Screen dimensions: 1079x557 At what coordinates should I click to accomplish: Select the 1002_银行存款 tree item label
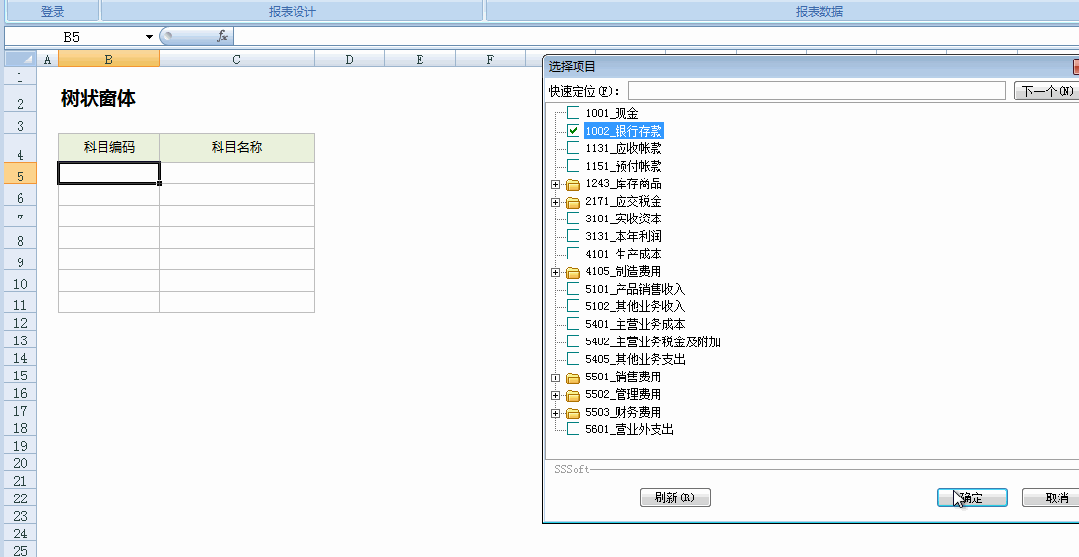[x=624, y=131]
